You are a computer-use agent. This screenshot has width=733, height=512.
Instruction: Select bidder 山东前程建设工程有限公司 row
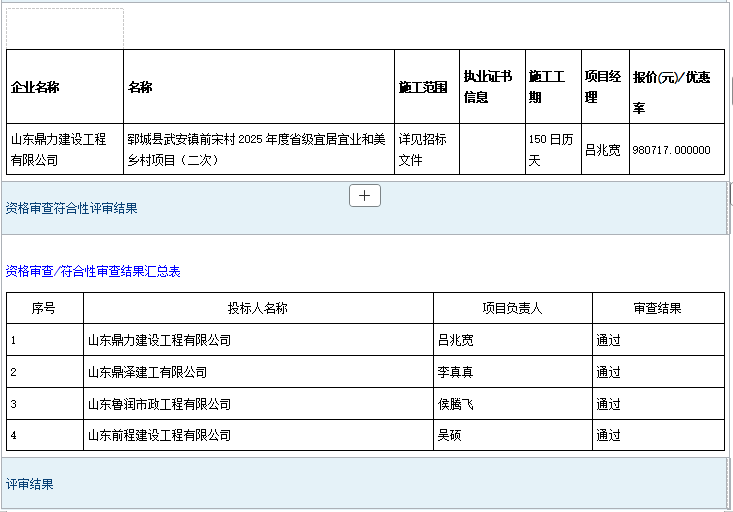pos(159,435)
